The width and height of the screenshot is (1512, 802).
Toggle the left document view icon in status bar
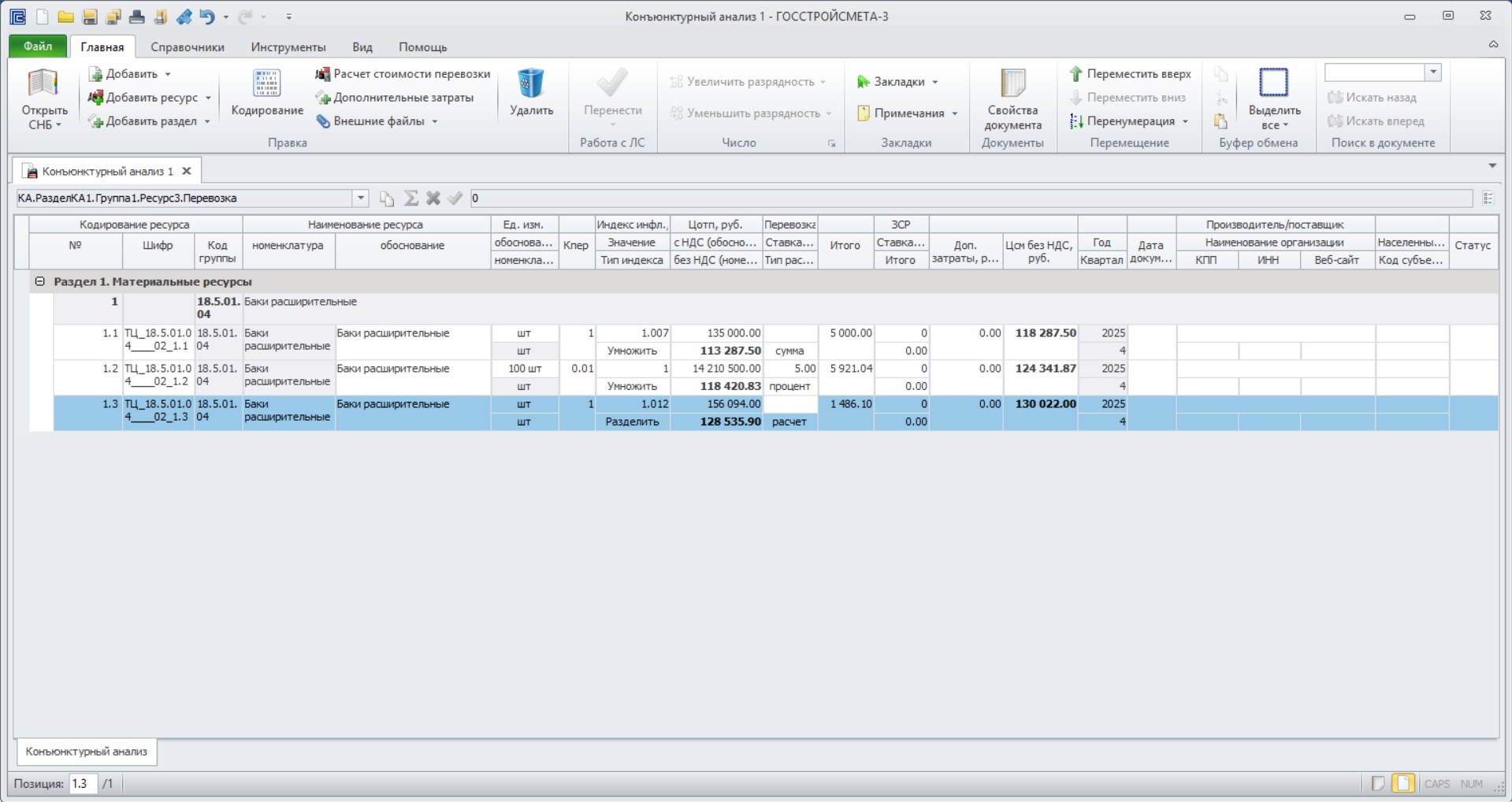(x=1377, y=783)
